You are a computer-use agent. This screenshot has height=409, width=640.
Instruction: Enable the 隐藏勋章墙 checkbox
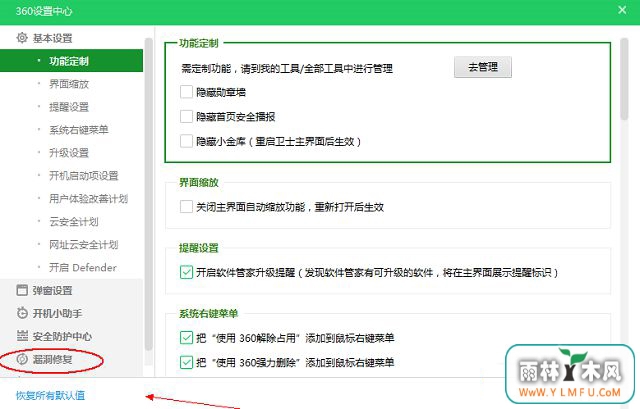click(186, 92)
